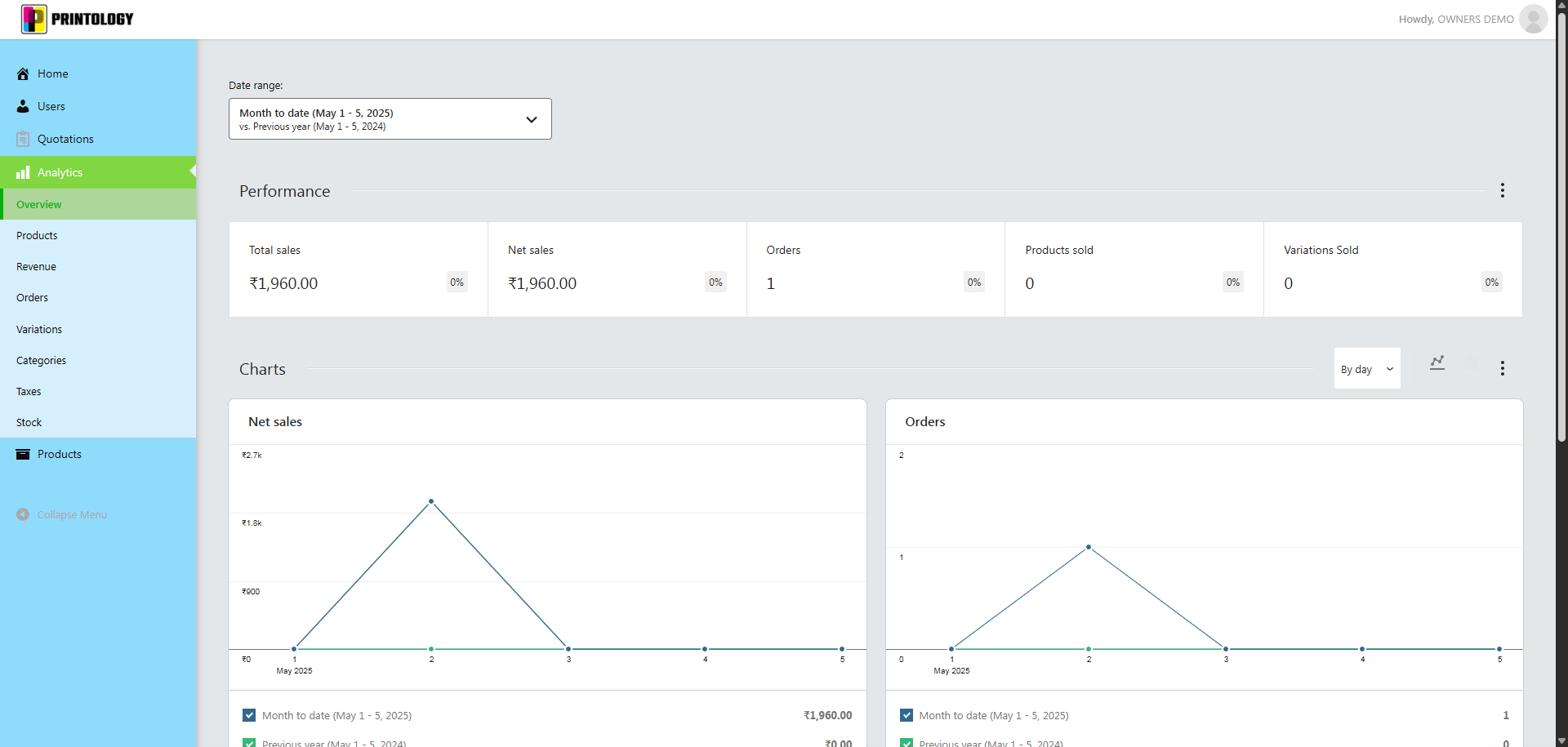
Task: Click the Orders chart title
Action: pyautogui.click(x=925, y=421)
